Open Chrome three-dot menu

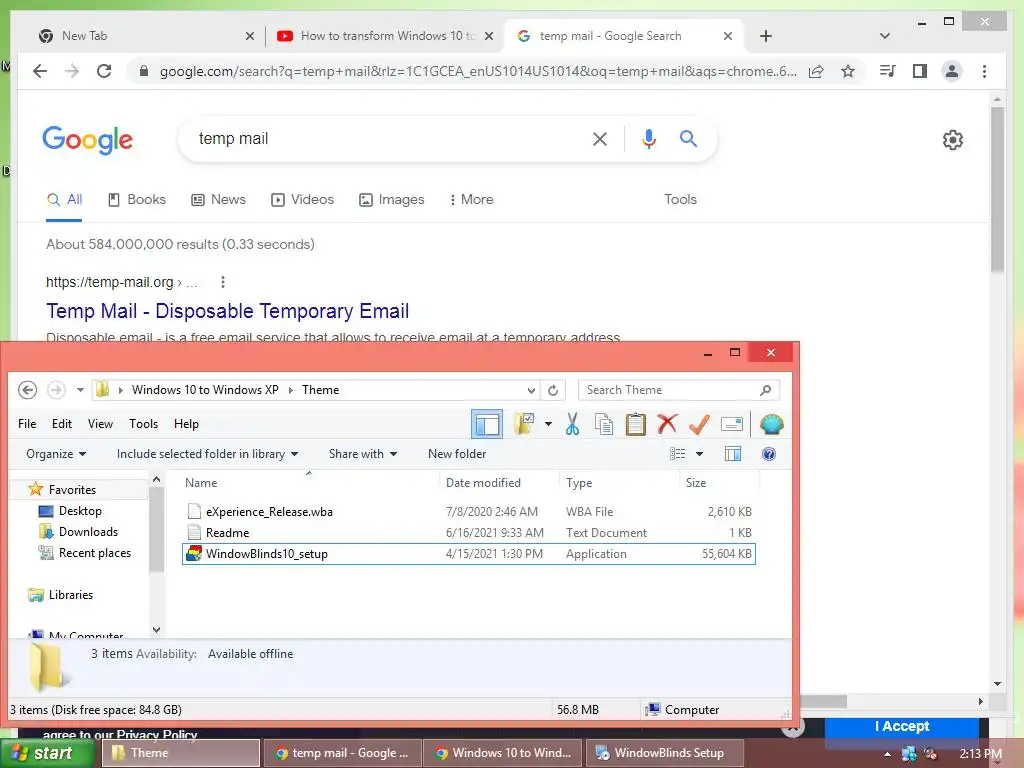[x=984, y=71]
